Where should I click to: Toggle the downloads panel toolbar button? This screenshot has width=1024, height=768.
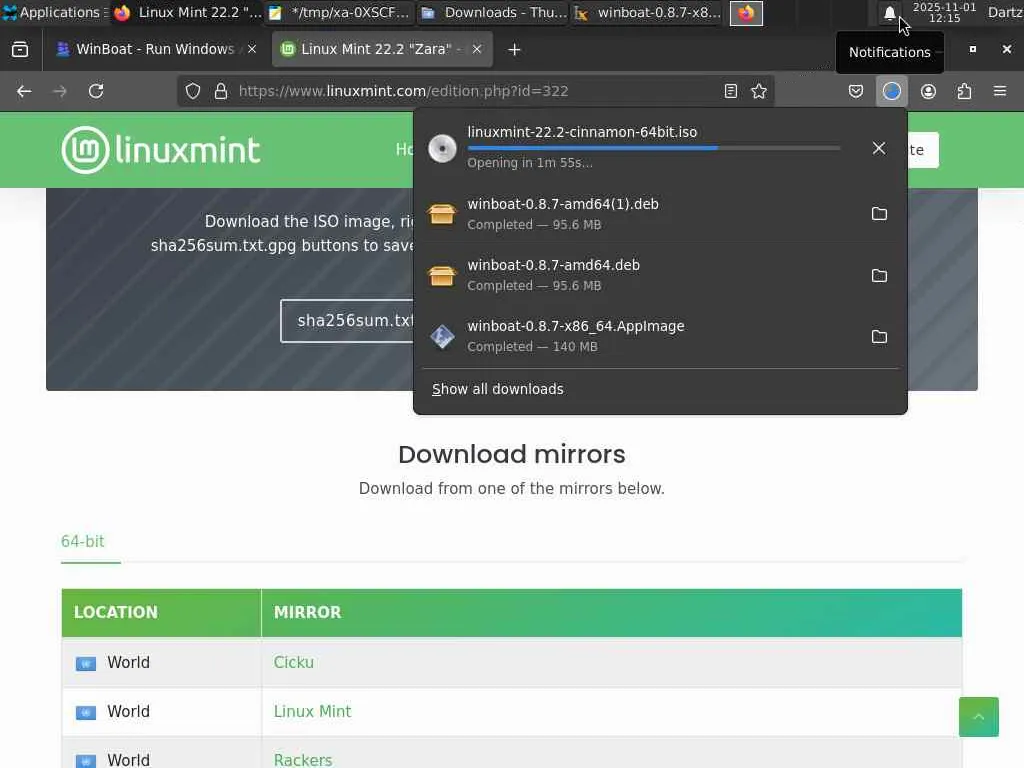(891, 91)
